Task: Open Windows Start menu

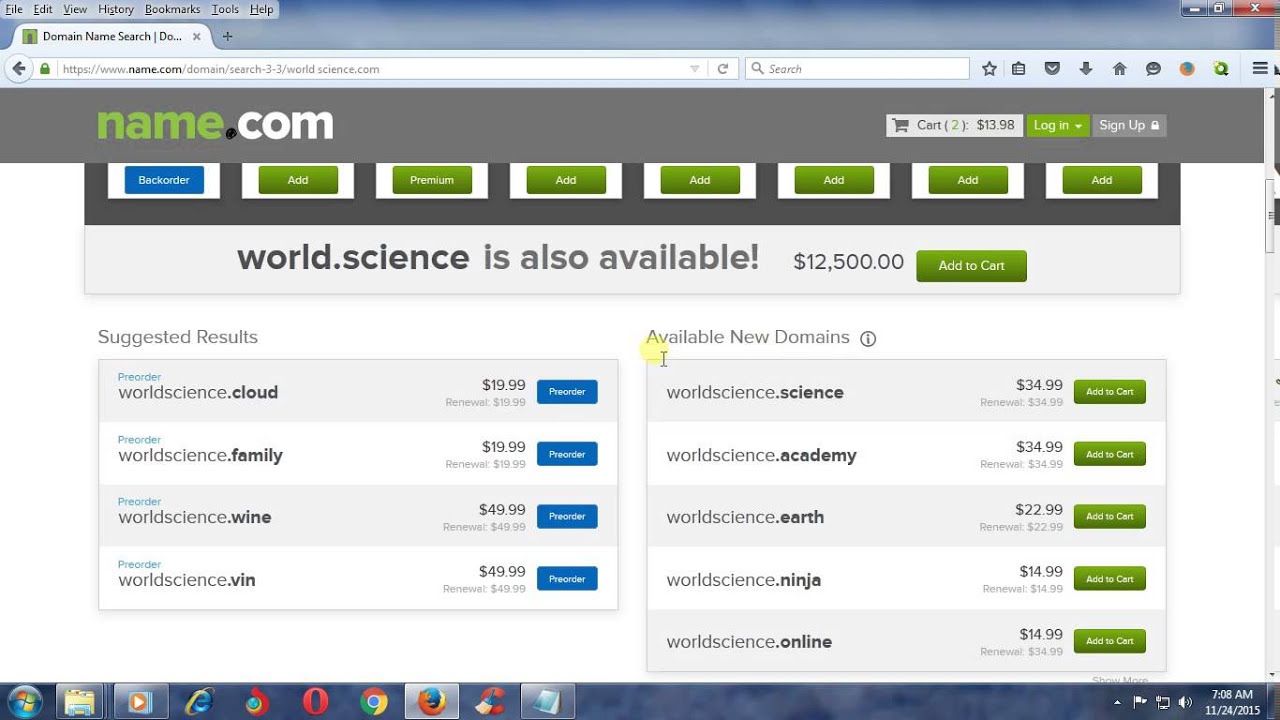Action: 24,702
